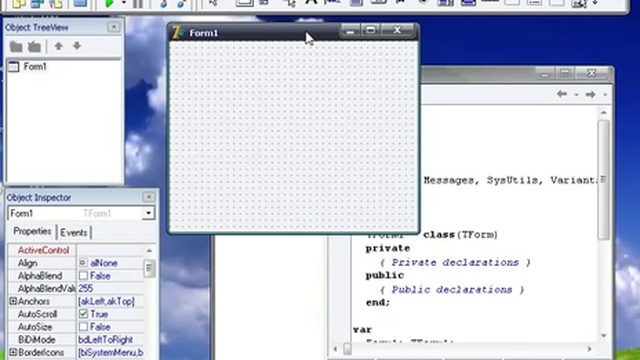Click the 'end;' line in the code
640x360 pixels.
coord(378,302)
